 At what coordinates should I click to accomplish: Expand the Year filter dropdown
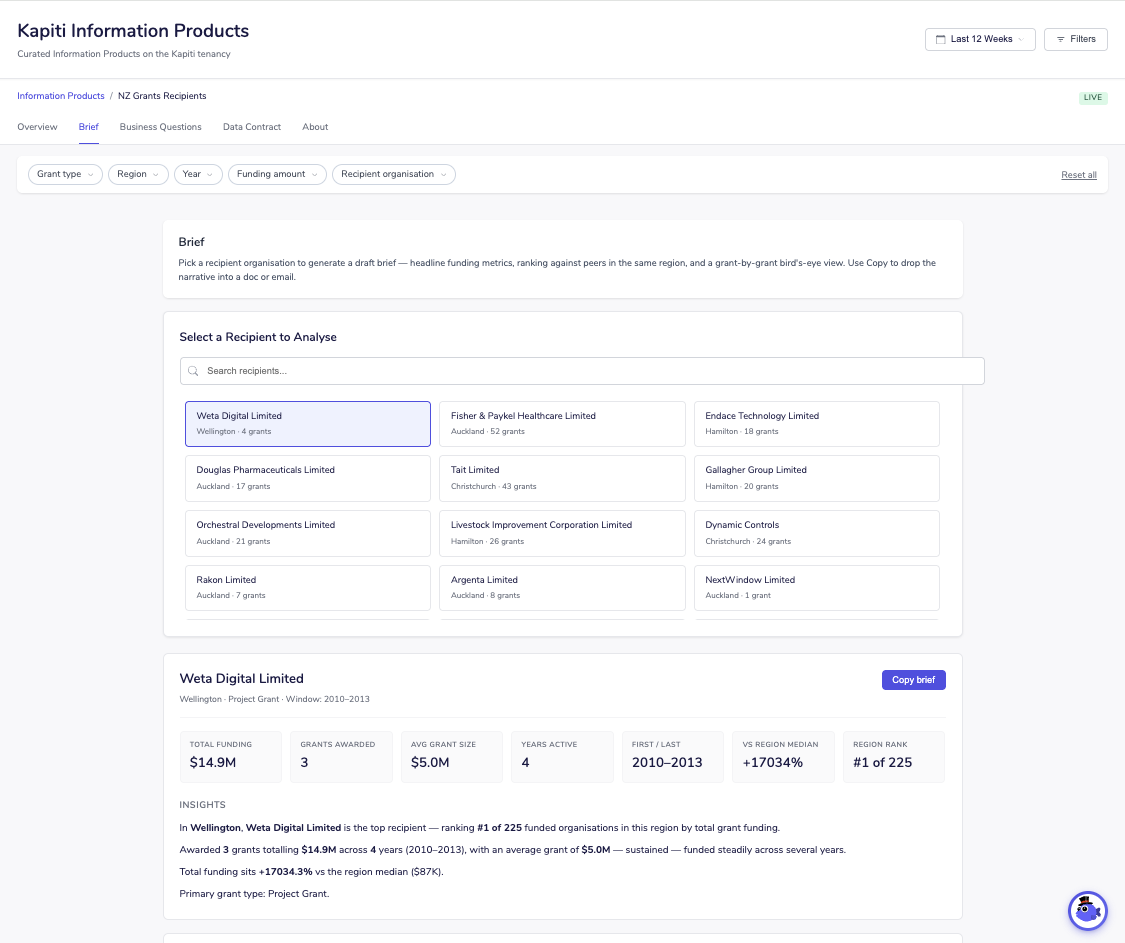pyautogui.click(x=198, y=174)
